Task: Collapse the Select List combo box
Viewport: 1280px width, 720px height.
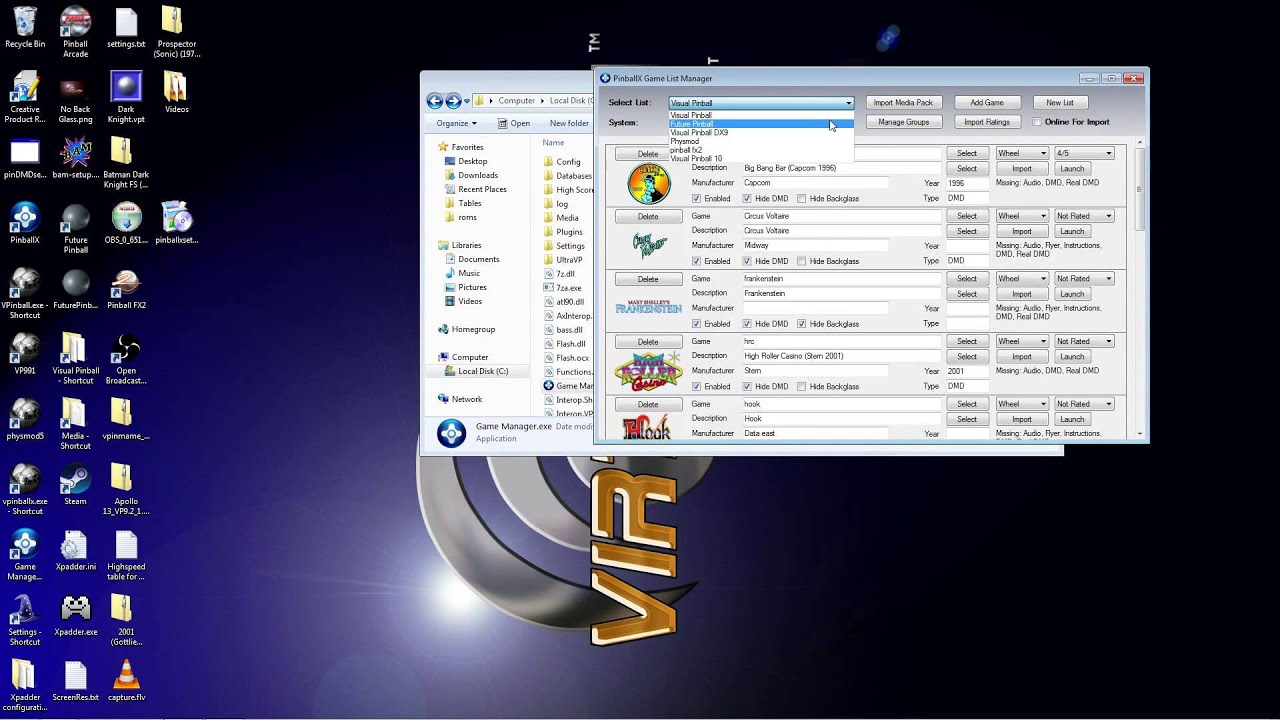Action: (x=848, y=103)
